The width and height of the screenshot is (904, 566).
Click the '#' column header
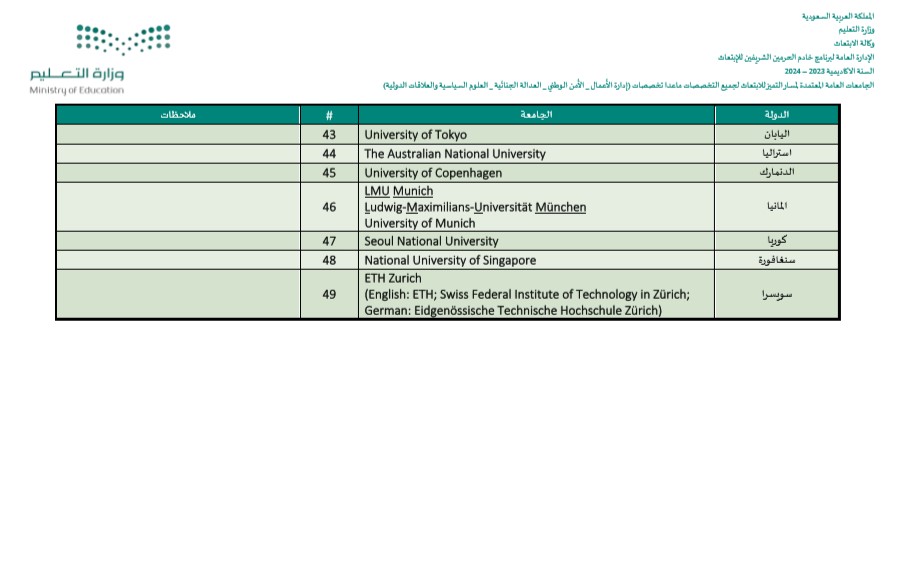pos(329,115)
